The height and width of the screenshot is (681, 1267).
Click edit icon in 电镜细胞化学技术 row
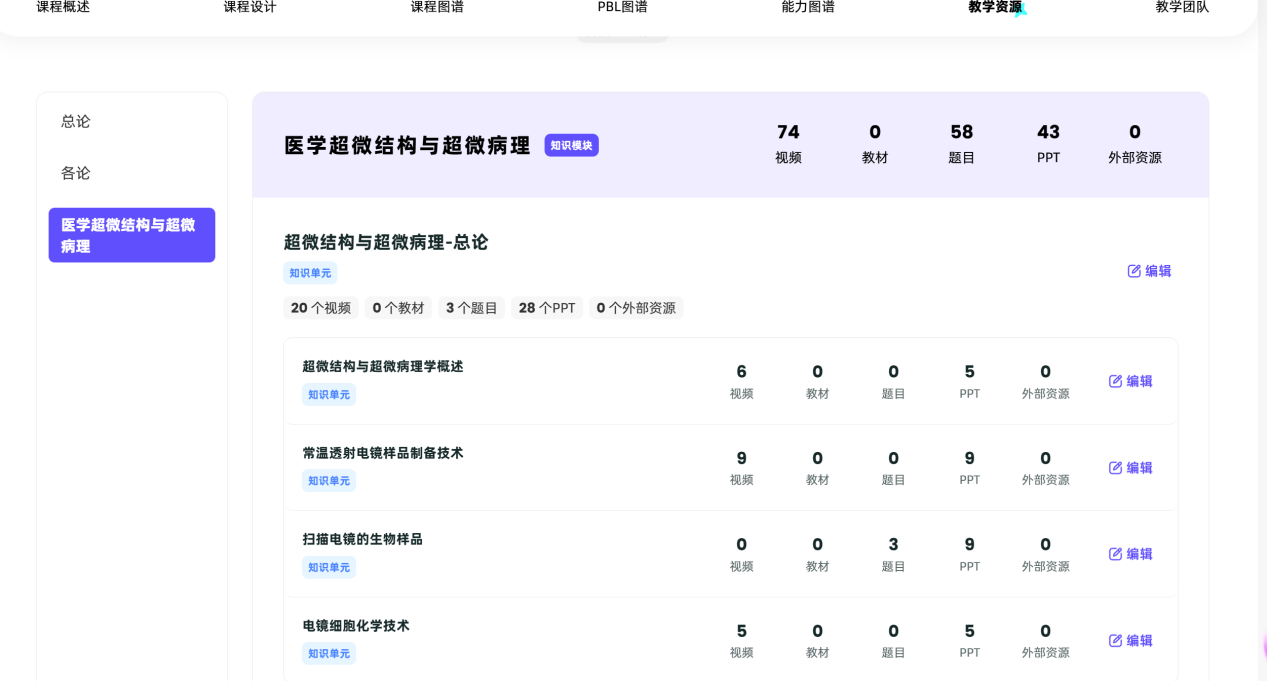1116,641
